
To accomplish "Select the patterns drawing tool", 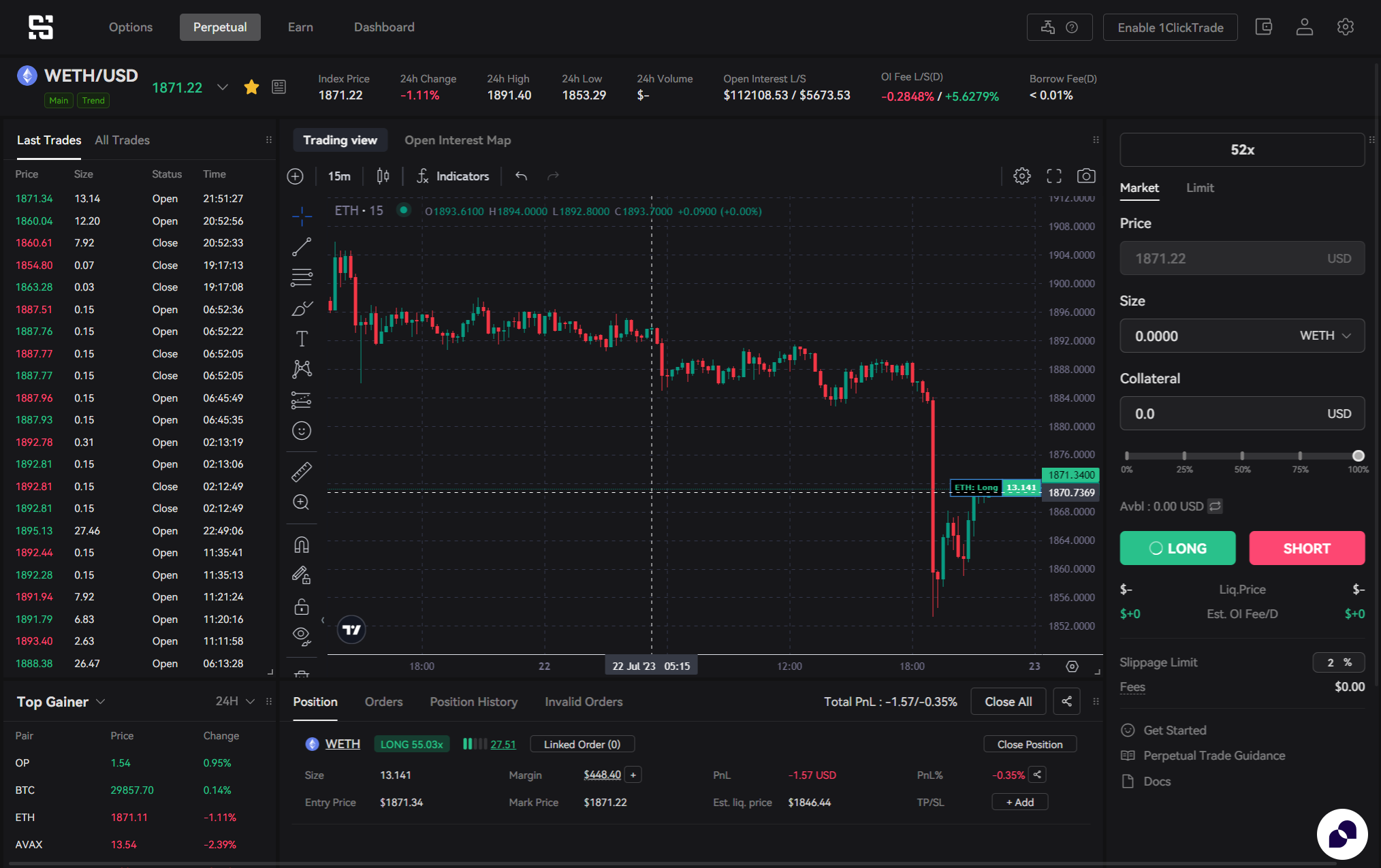I will [302, 369].
